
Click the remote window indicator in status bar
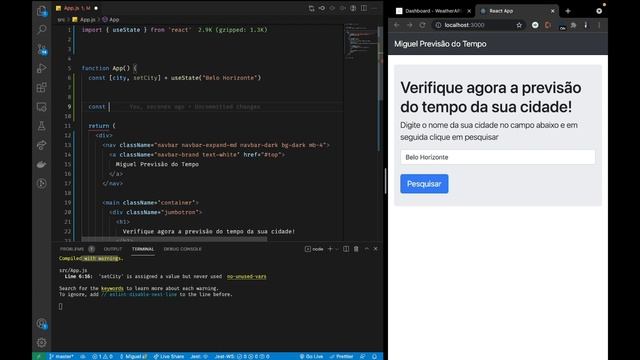click(x=39, y=356)
